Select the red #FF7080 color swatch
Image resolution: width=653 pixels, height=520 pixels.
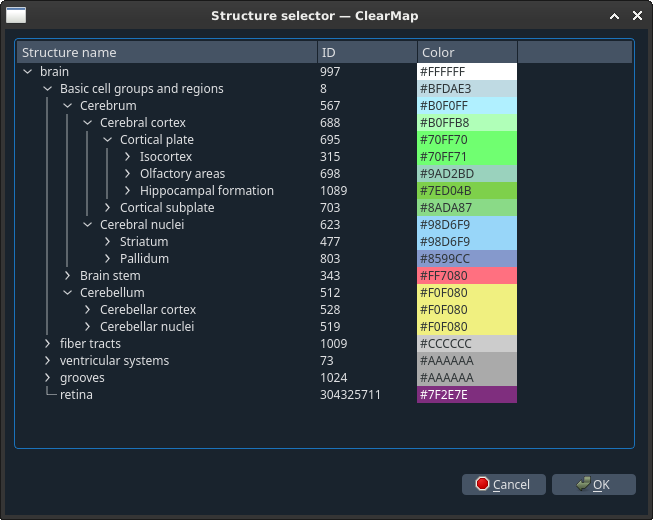(467, 276)
